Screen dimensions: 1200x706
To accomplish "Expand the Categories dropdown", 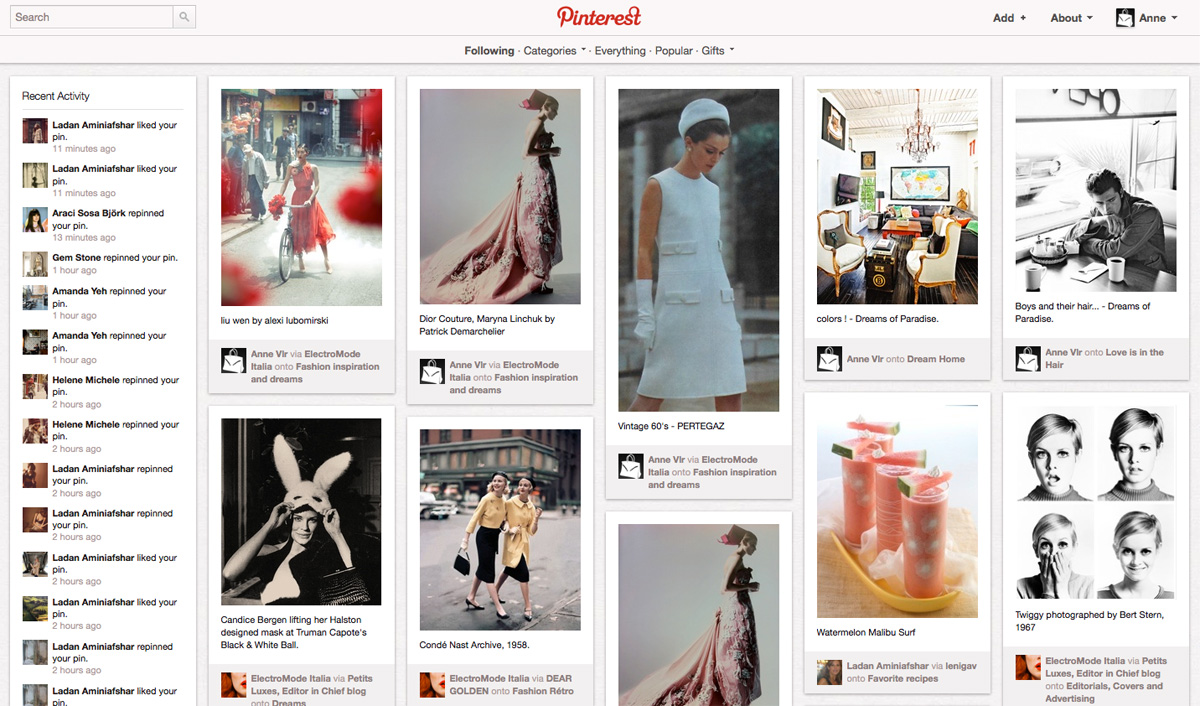I will 554,51.
